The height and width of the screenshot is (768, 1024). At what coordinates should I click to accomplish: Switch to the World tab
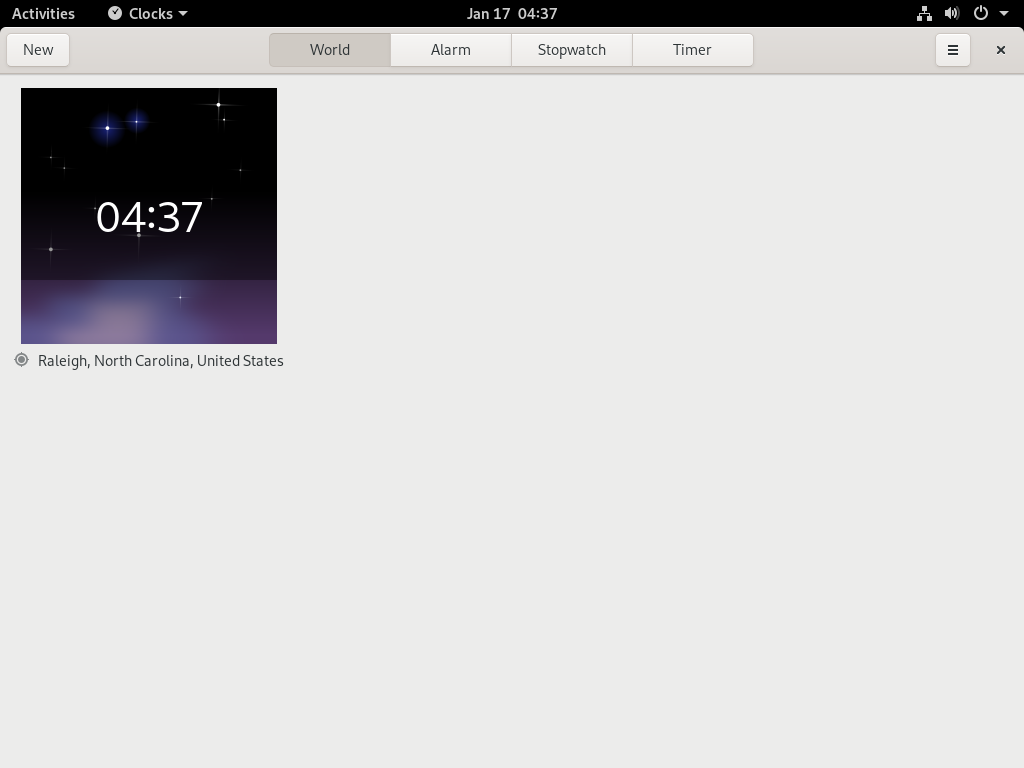(x=330, y=50)
